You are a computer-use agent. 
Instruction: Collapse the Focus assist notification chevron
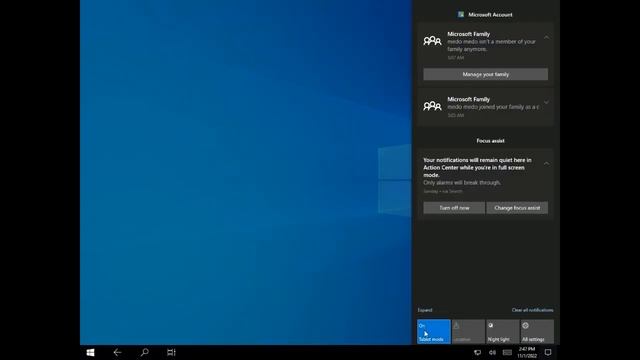coord(547,163)
